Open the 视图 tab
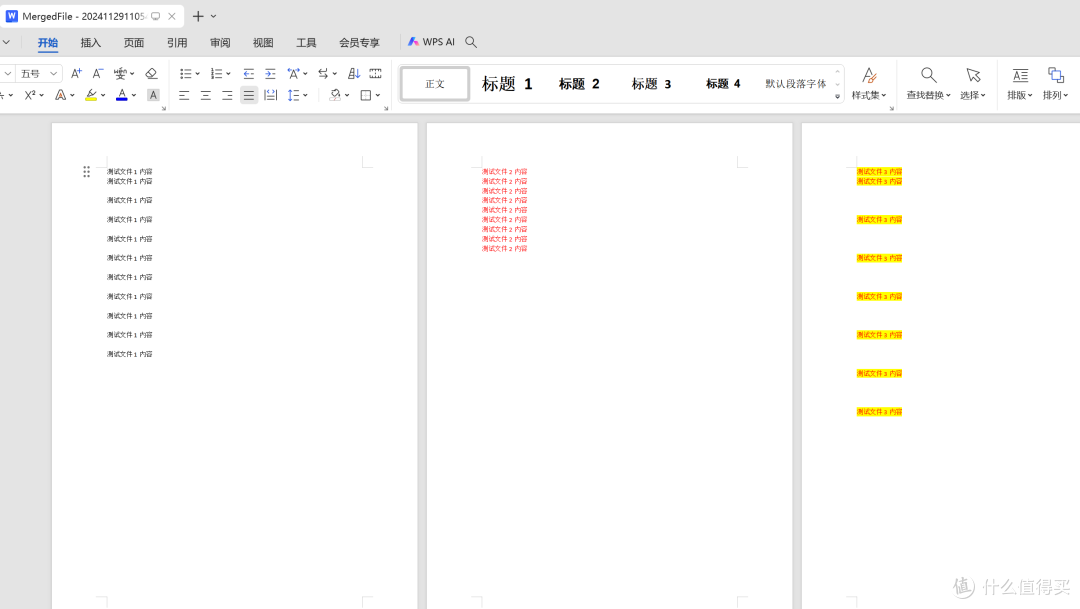1080x609 pixels. pyautogui.click(x=263, y=43)
